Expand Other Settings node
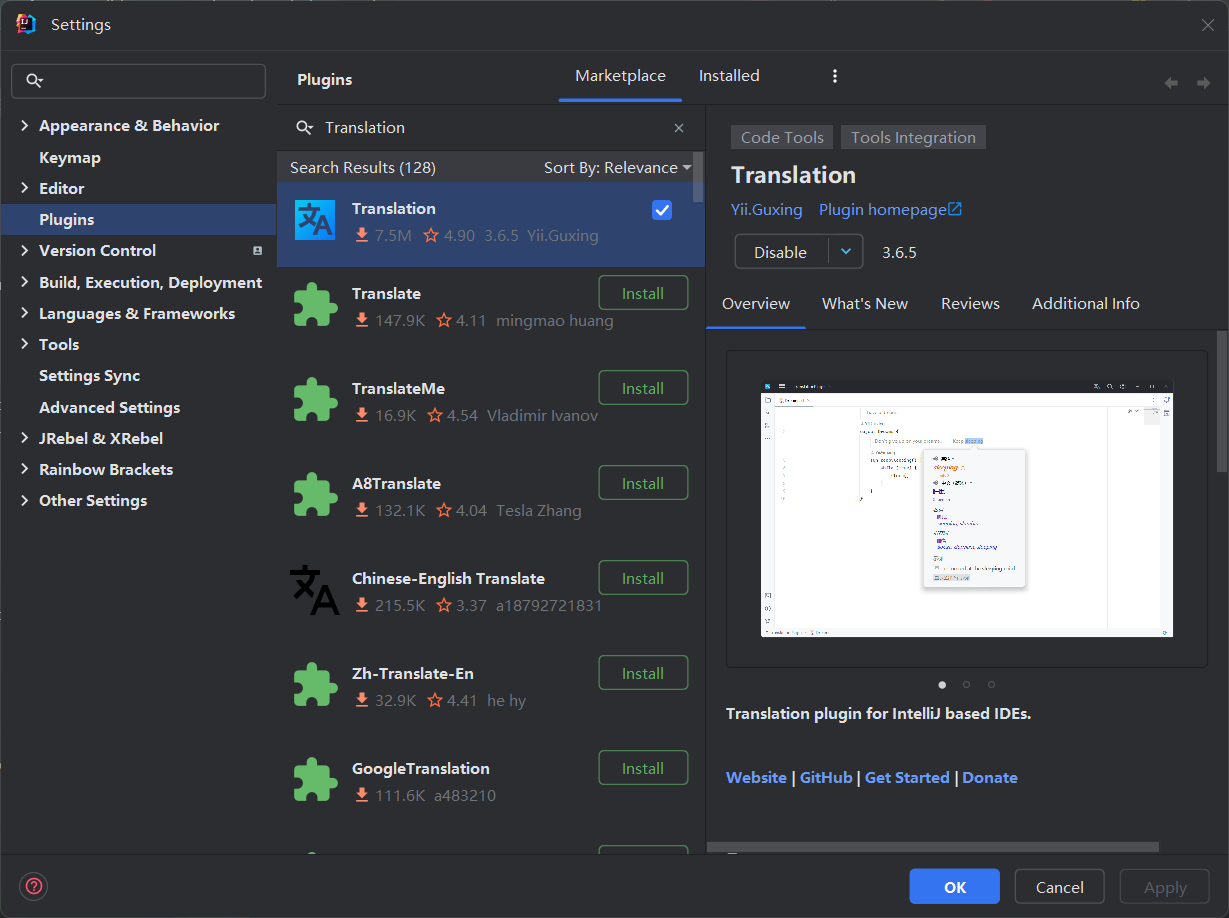Screen dimensions: 1229x918 [25, 501]
